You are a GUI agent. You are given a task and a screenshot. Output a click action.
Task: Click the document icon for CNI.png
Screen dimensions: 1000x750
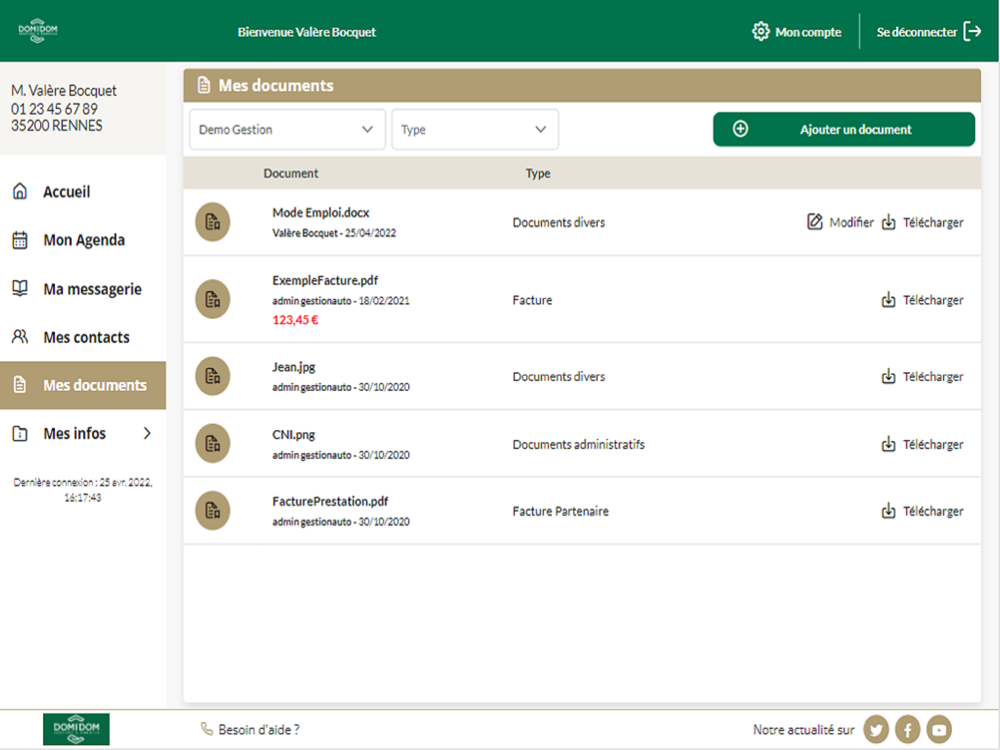(x=212, y=444)
